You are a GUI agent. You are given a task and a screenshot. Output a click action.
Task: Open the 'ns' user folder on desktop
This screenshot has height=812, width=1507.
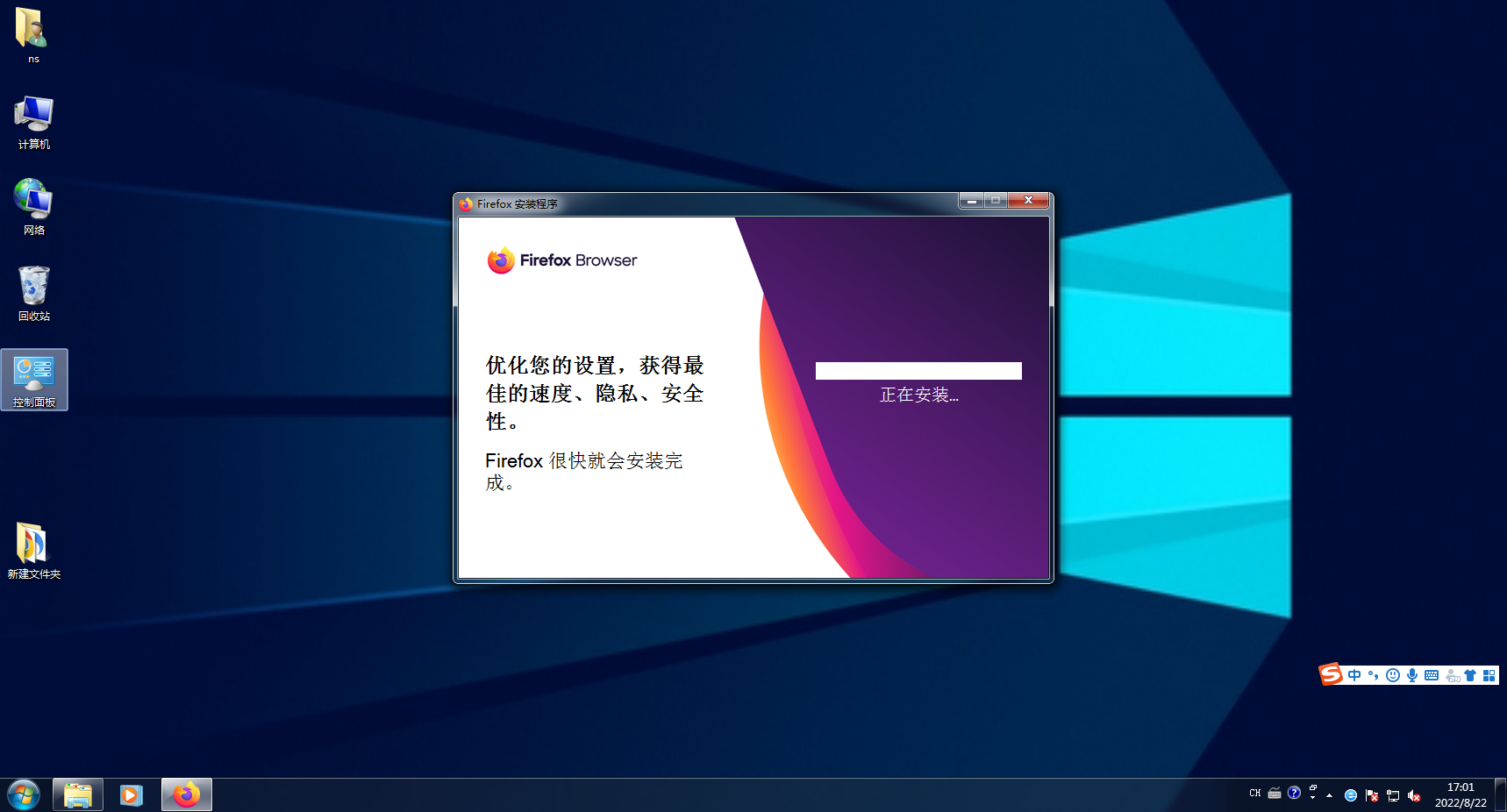pyautogui.click(x=32, y=35)
